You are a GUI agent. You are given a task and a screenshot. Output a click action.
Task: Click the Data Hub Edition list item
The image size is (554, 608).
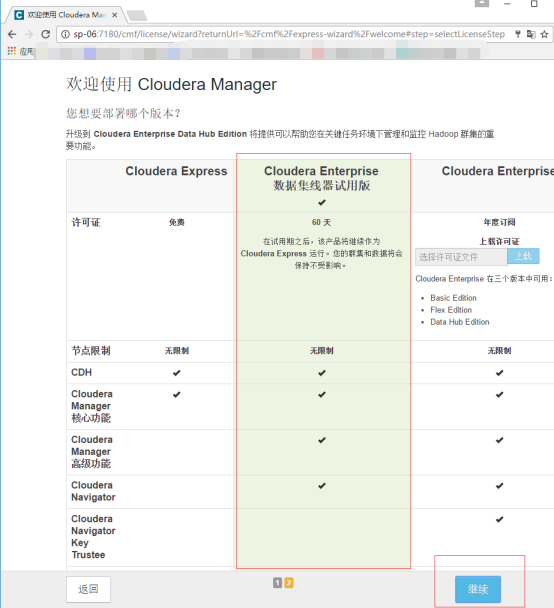click(x=459, y=322)
